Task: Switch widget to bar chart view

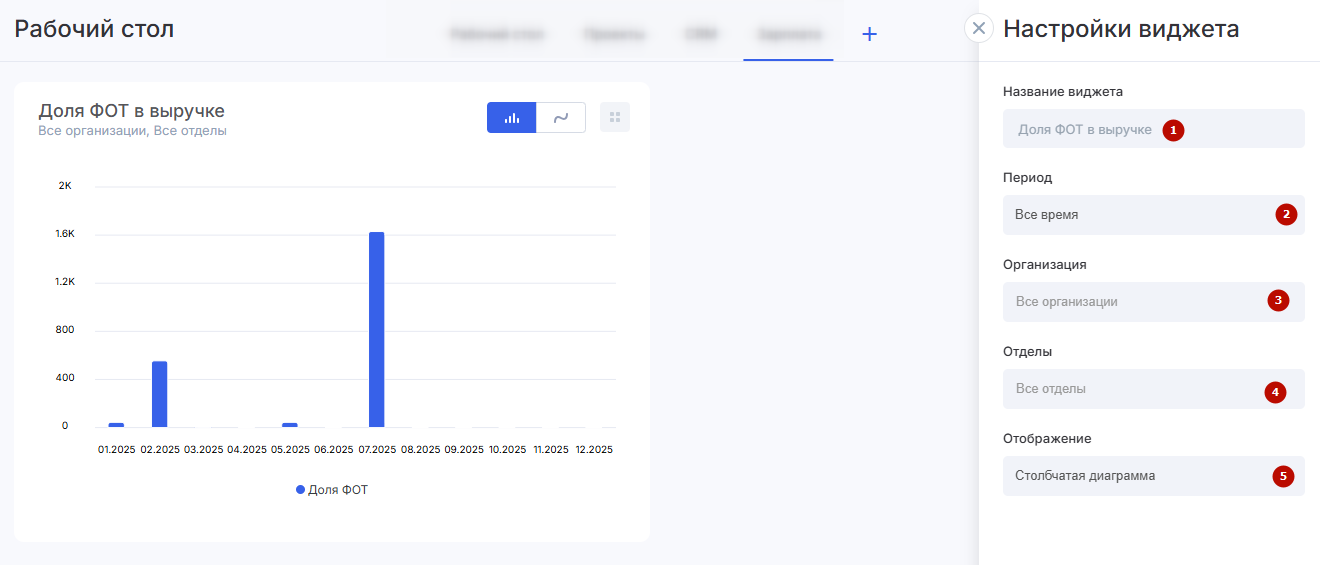Action: coord(511,118)
